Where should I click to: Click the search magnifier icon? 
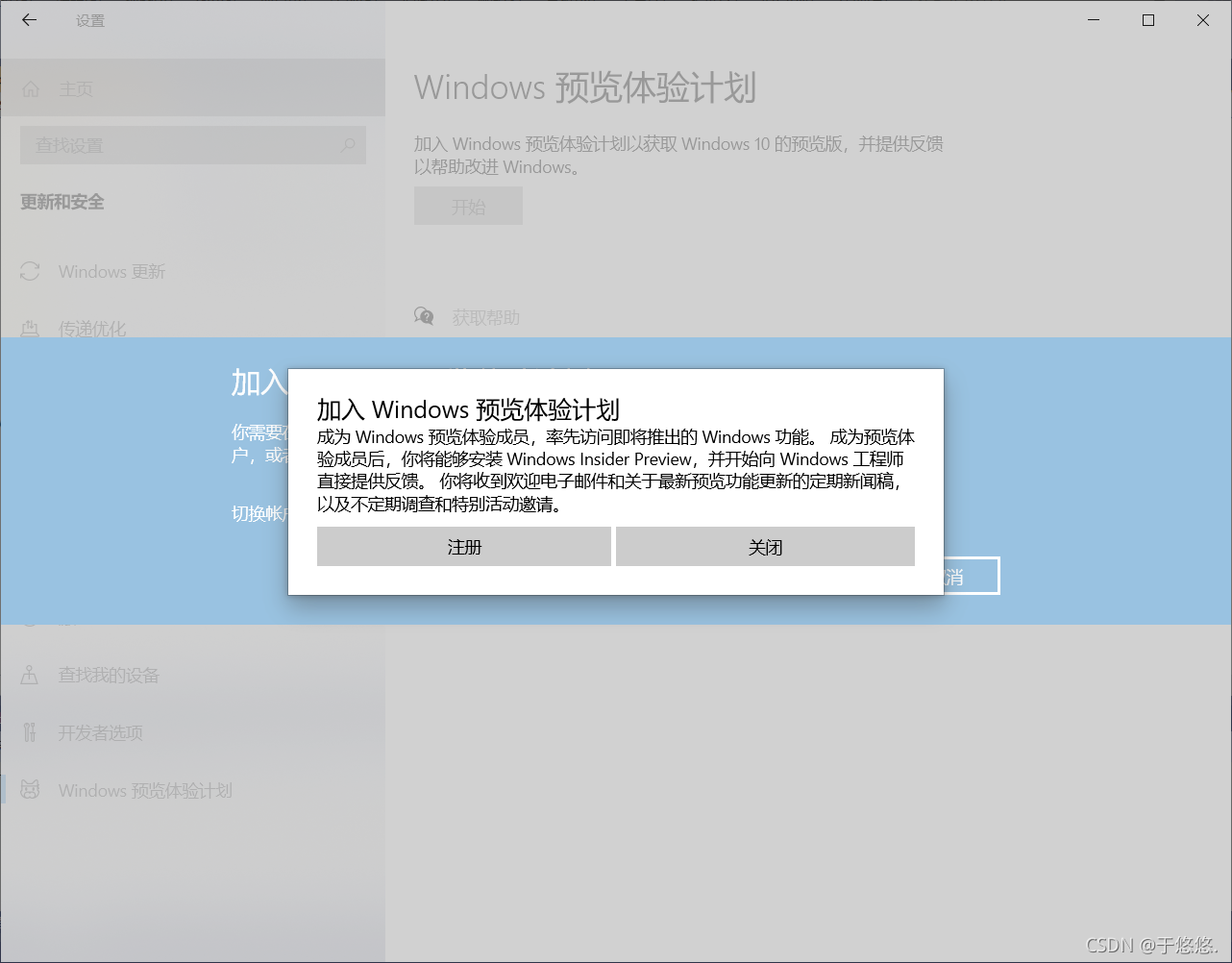[348, 145]
